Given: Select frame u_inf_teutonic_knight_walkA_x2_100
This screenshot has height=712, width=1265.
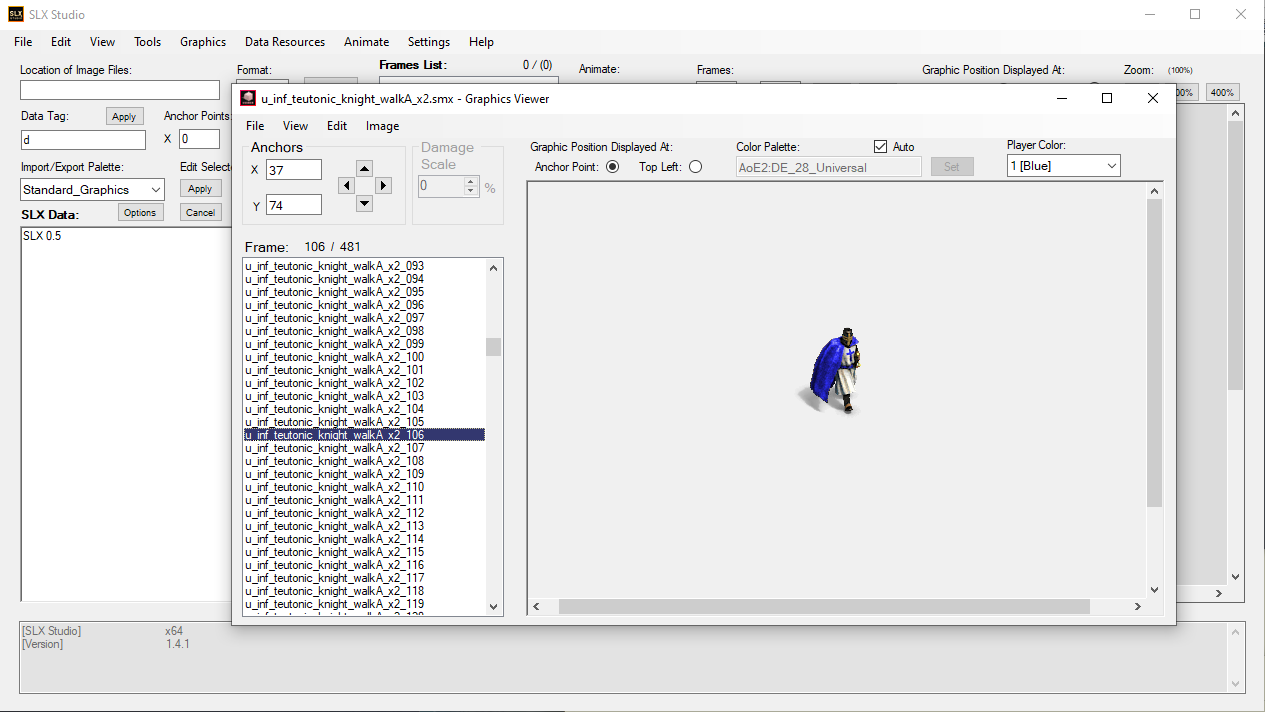Looking at the screenshot, I should [364, 357].
